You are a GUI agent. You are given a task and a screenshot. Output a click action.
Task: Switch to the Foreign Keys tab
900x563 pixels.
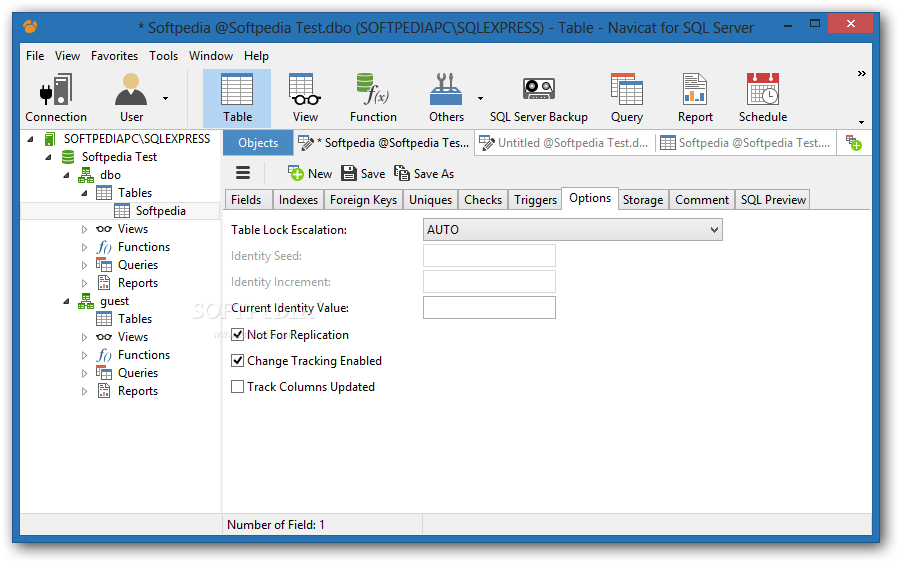click(363, 200)
